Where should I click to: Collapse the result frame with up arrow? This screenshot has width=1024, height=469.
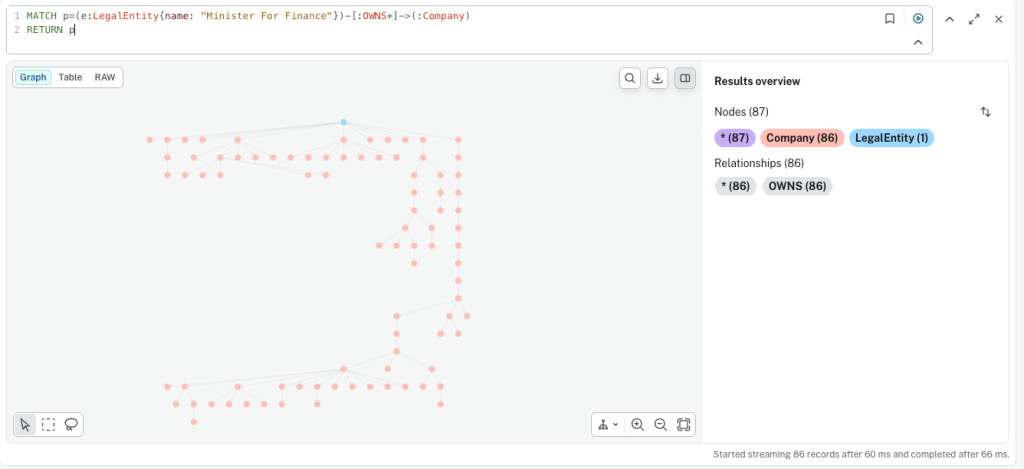point(950,18)
